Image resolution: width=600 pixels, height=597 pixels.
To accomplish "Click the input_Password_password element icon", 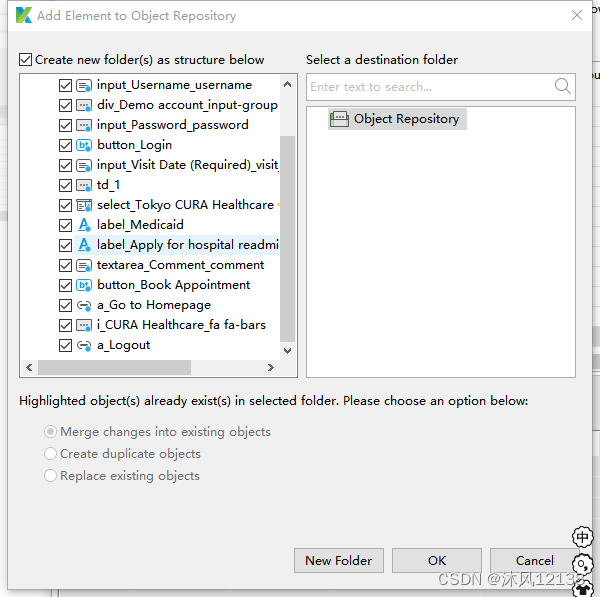I will pyautogui.click(x=84, y=125).
